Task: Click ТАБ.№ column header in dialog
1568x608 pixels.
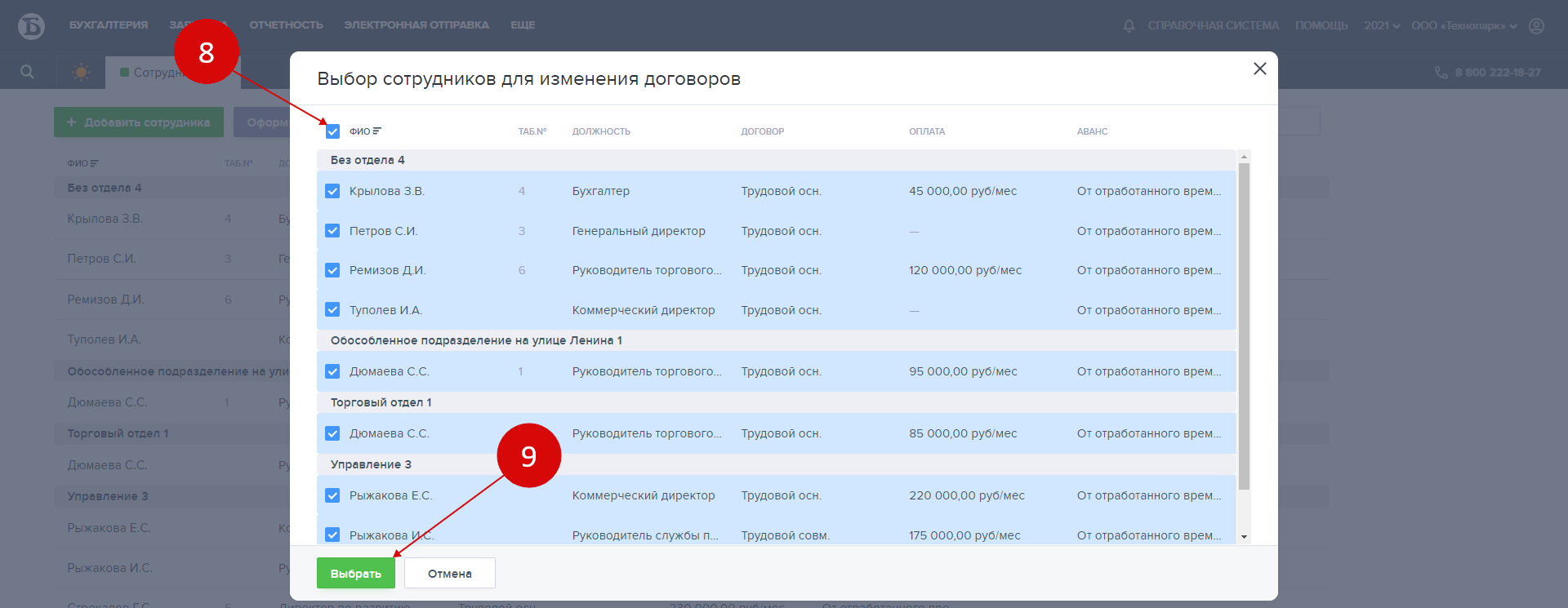Action: click(532, 131)
